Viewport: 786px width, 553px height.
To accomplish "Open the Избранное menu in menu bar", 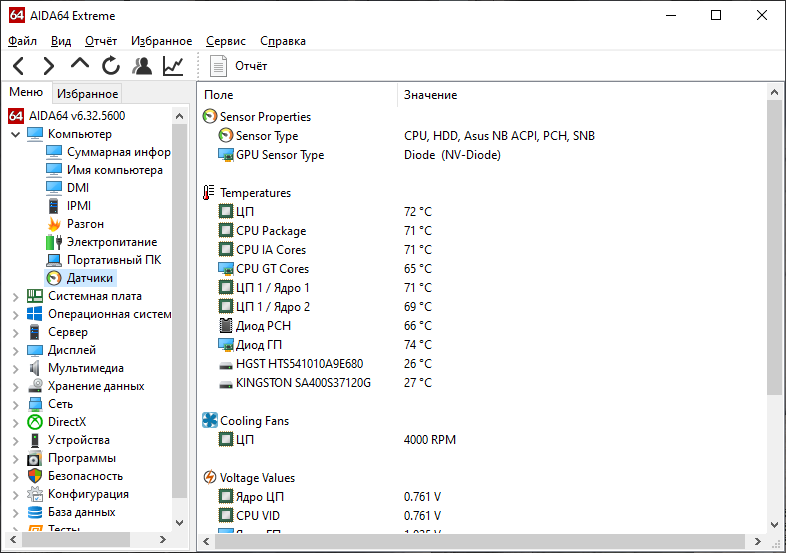I will click(x=161, y=41).
